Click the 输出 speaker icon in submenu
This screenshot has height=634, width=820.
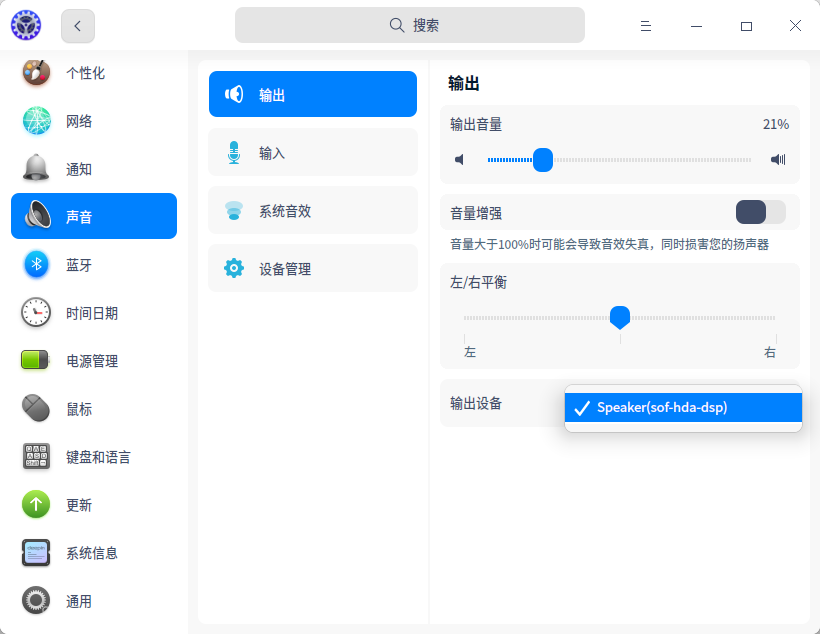[234, 94]
